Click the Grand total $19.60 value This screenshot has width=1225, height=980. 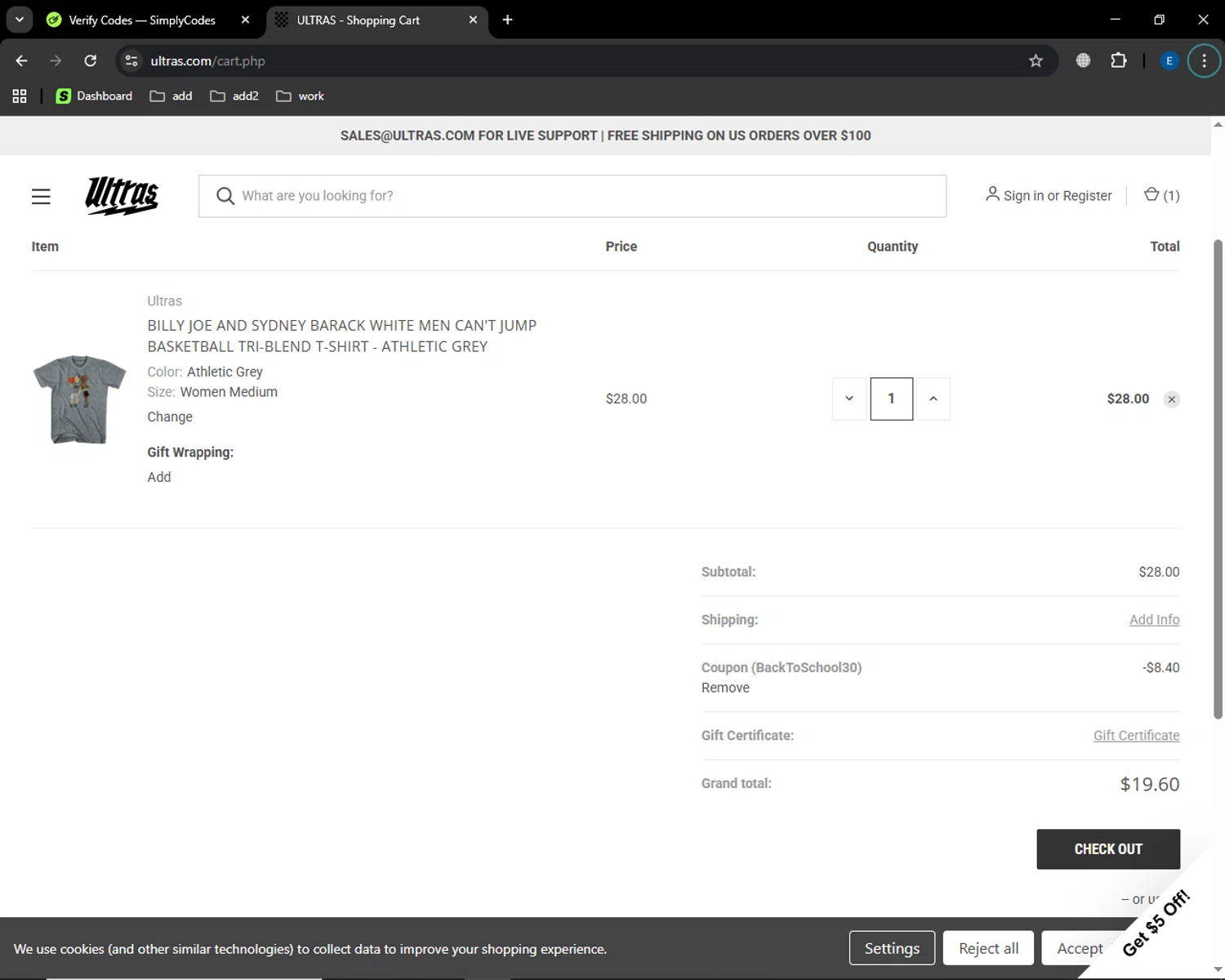(1150, 784)
